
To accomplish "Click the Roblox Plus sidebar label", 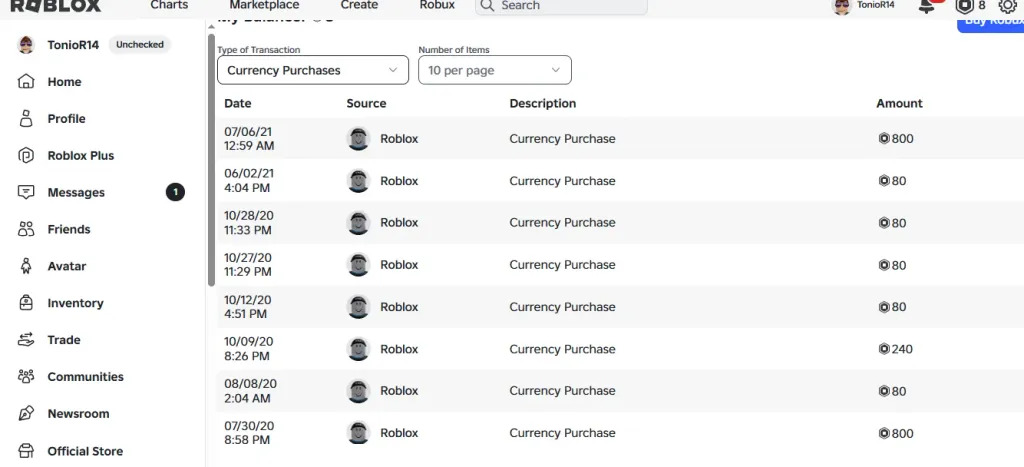I will click(81, 155).
